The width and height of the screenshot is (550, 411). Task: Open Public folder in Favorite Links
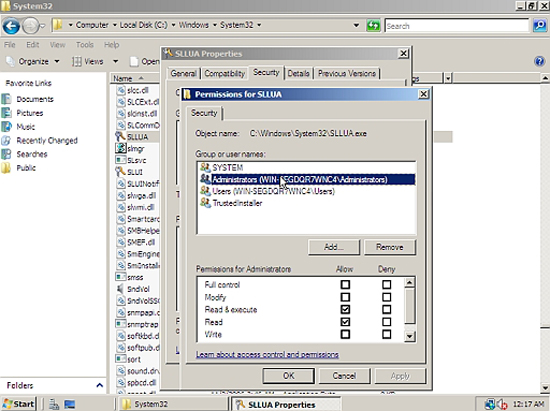[26, 168]
